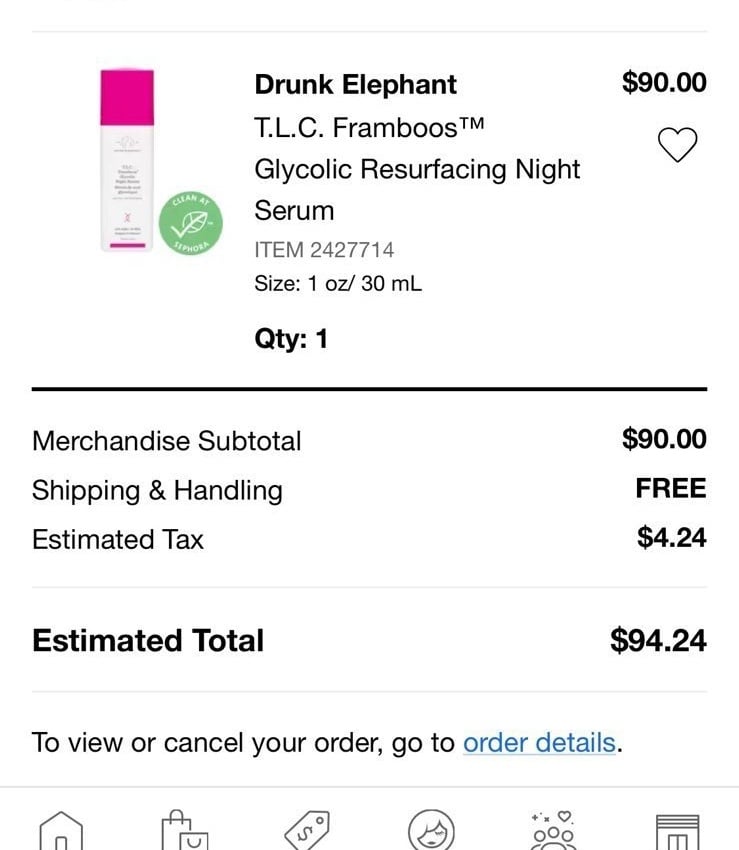Screen dimensions: 739x850
Task: Open the profile face icon
Action: [431, 830]
